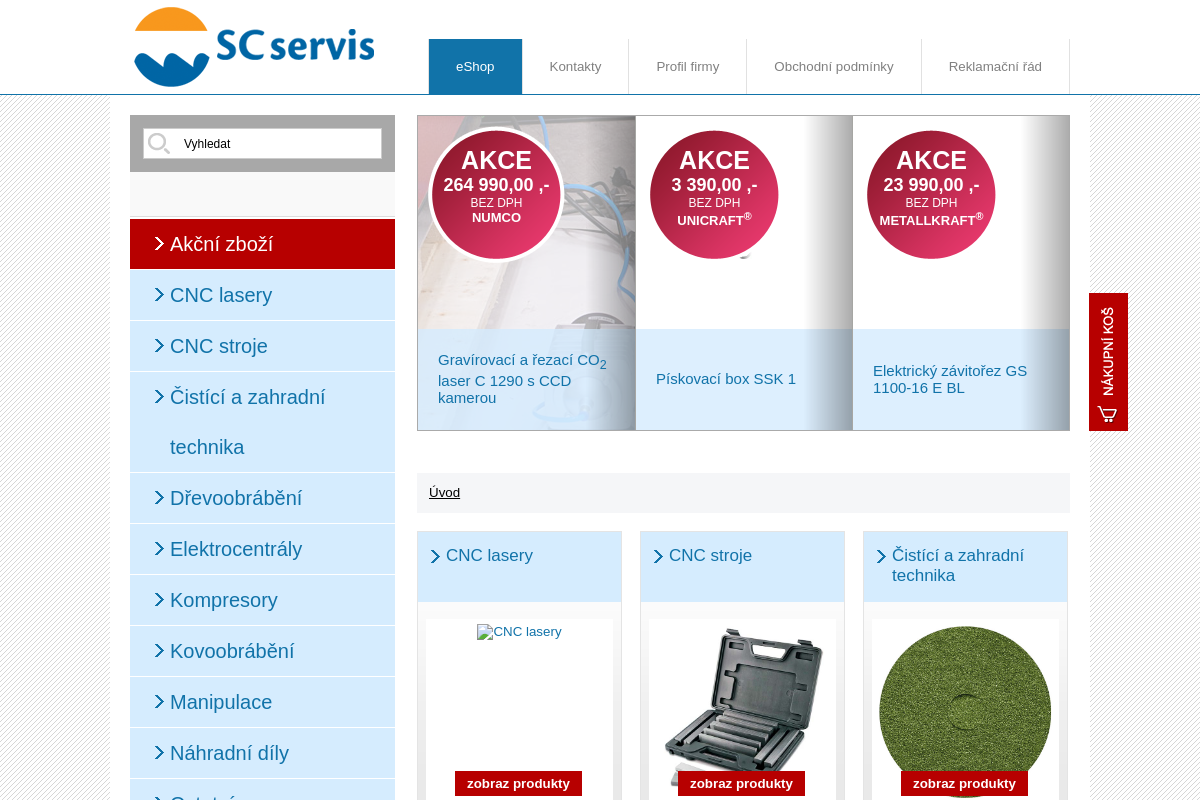1200x800 pixels.
Task: Click the chevron beside Náhradní díly
Action: coord(159,752)
